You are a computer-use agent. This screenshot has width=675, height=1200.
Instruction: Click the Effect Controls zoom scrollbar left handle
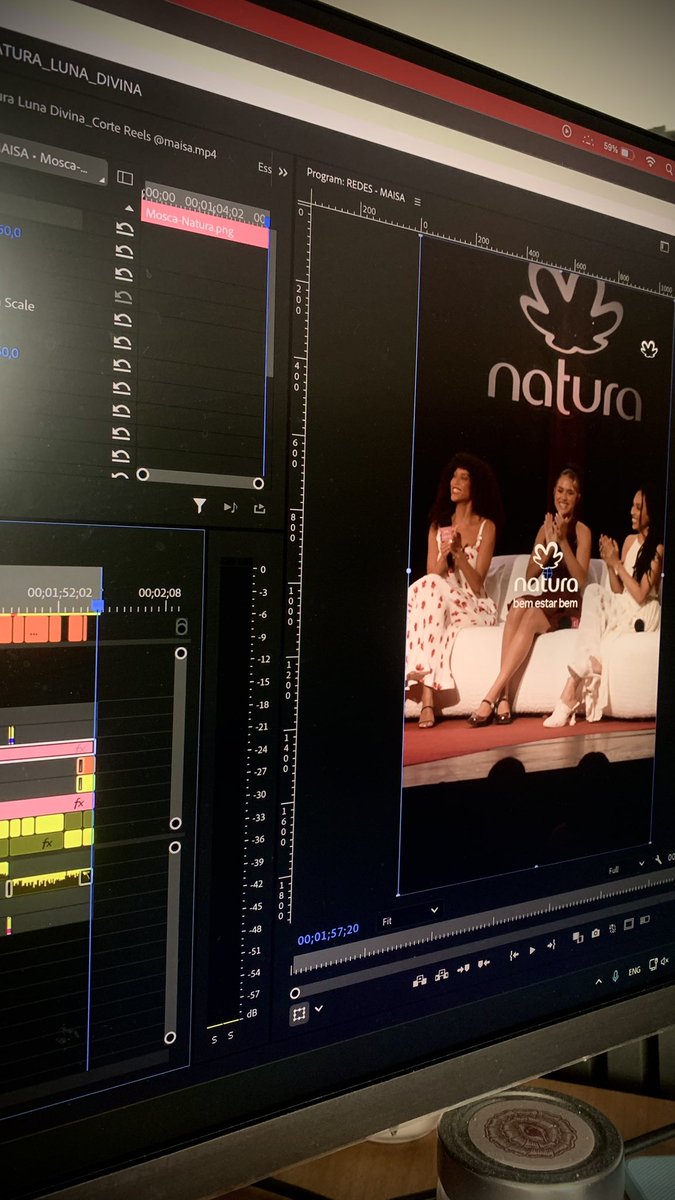143,474
